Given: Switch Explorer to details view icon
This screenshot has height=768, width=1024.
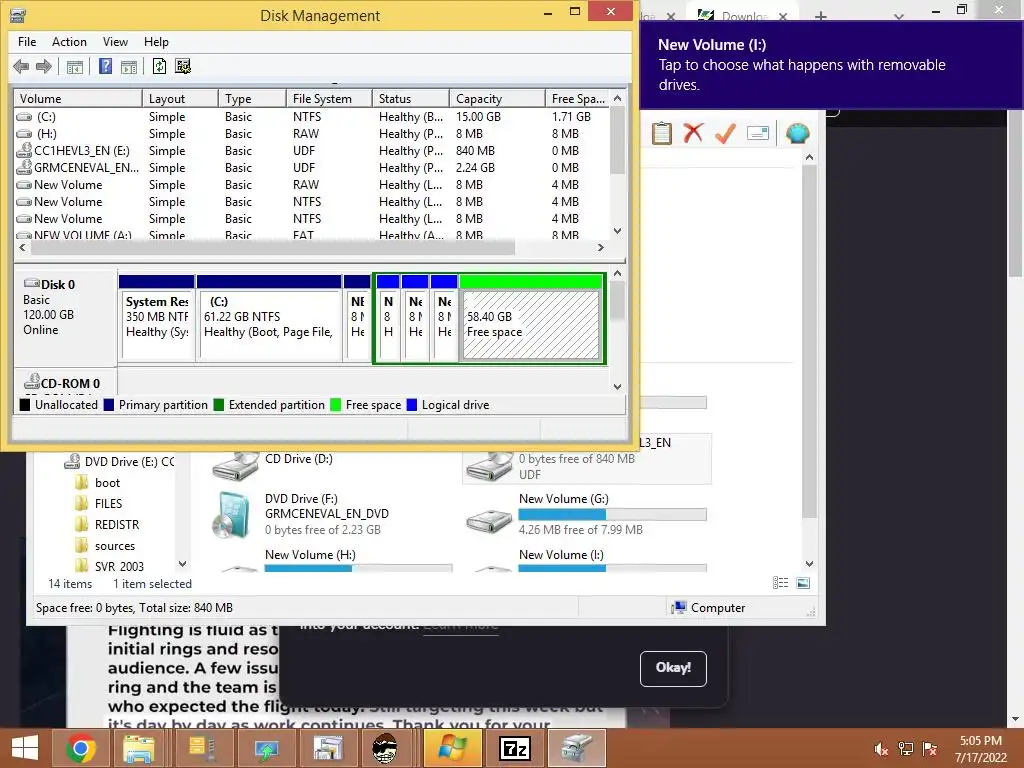Looking at the screenshot, I should point(780,583).
